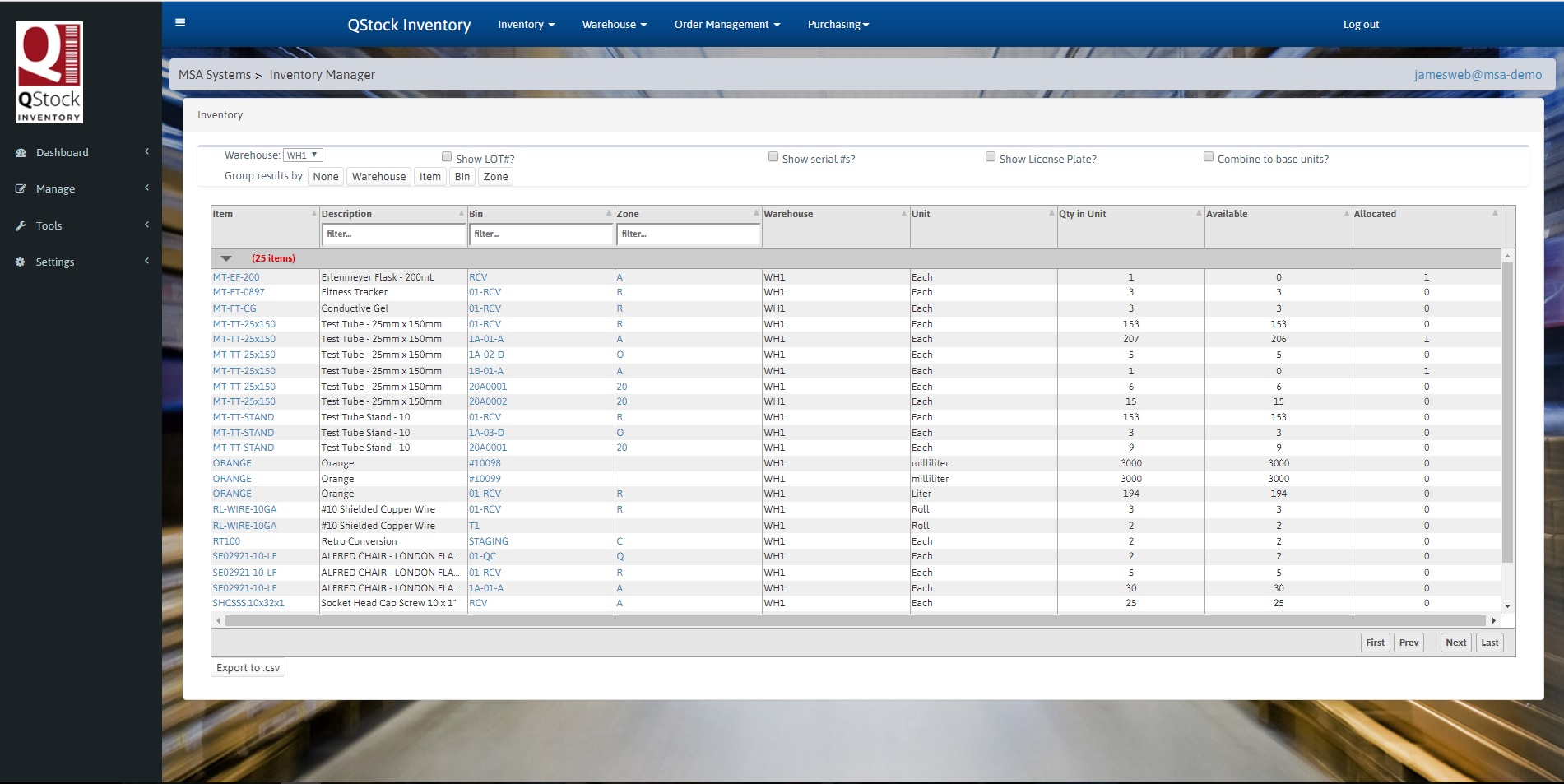Viewport: 1564px width, 784px height.
Task: Click the Tools wrench icon
Action: [x=21, y=226]
